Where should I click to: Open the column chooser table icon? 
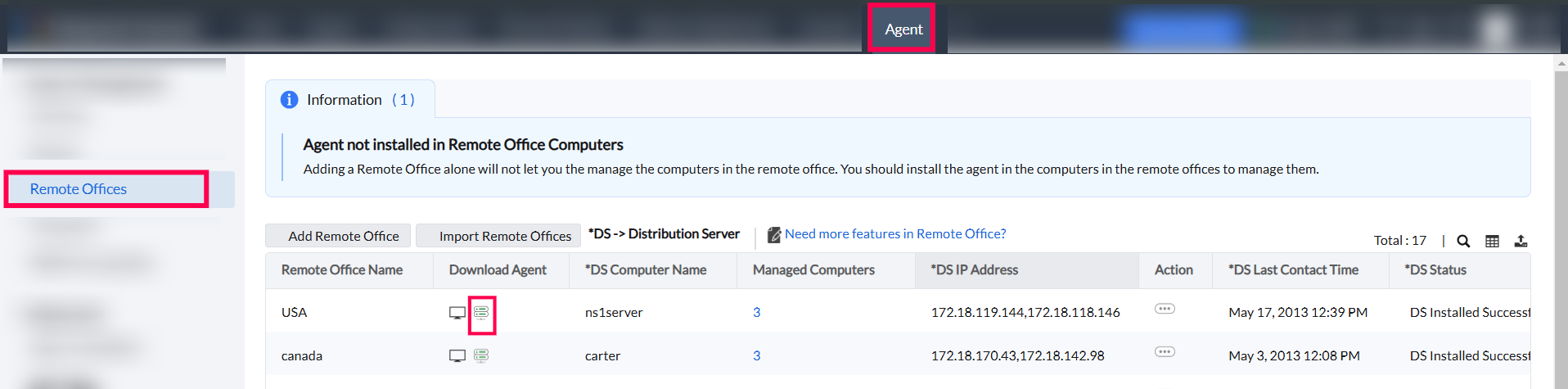[x=1492, y=241]
